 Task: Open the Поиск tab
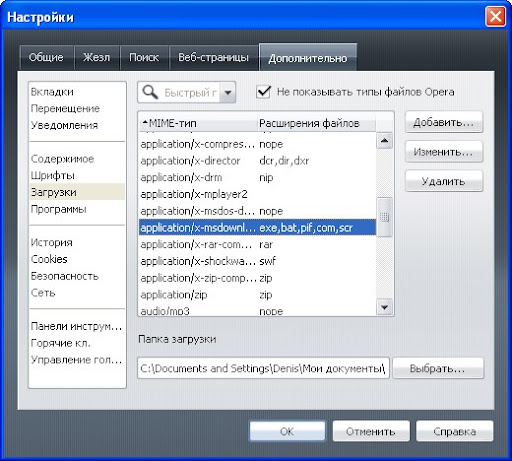point(144,57)
